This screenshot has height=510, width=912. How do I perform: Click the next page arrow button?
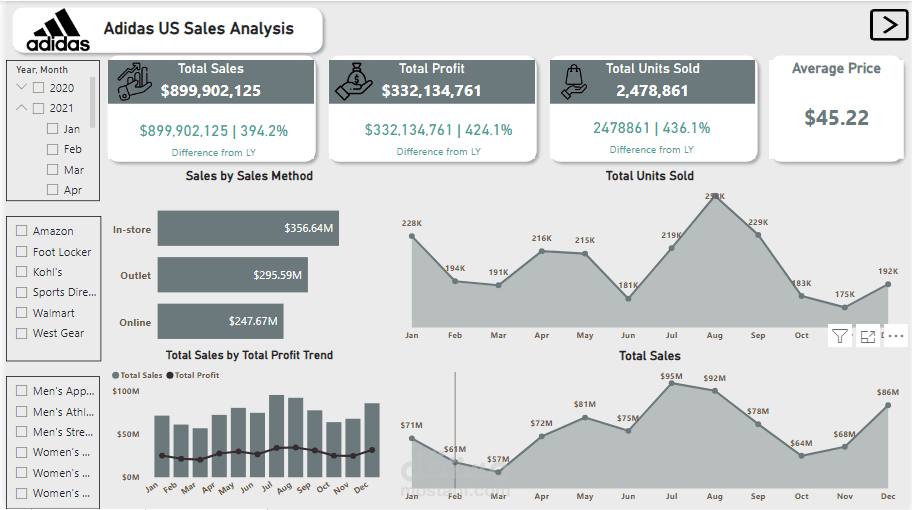[x=889, y=25]
